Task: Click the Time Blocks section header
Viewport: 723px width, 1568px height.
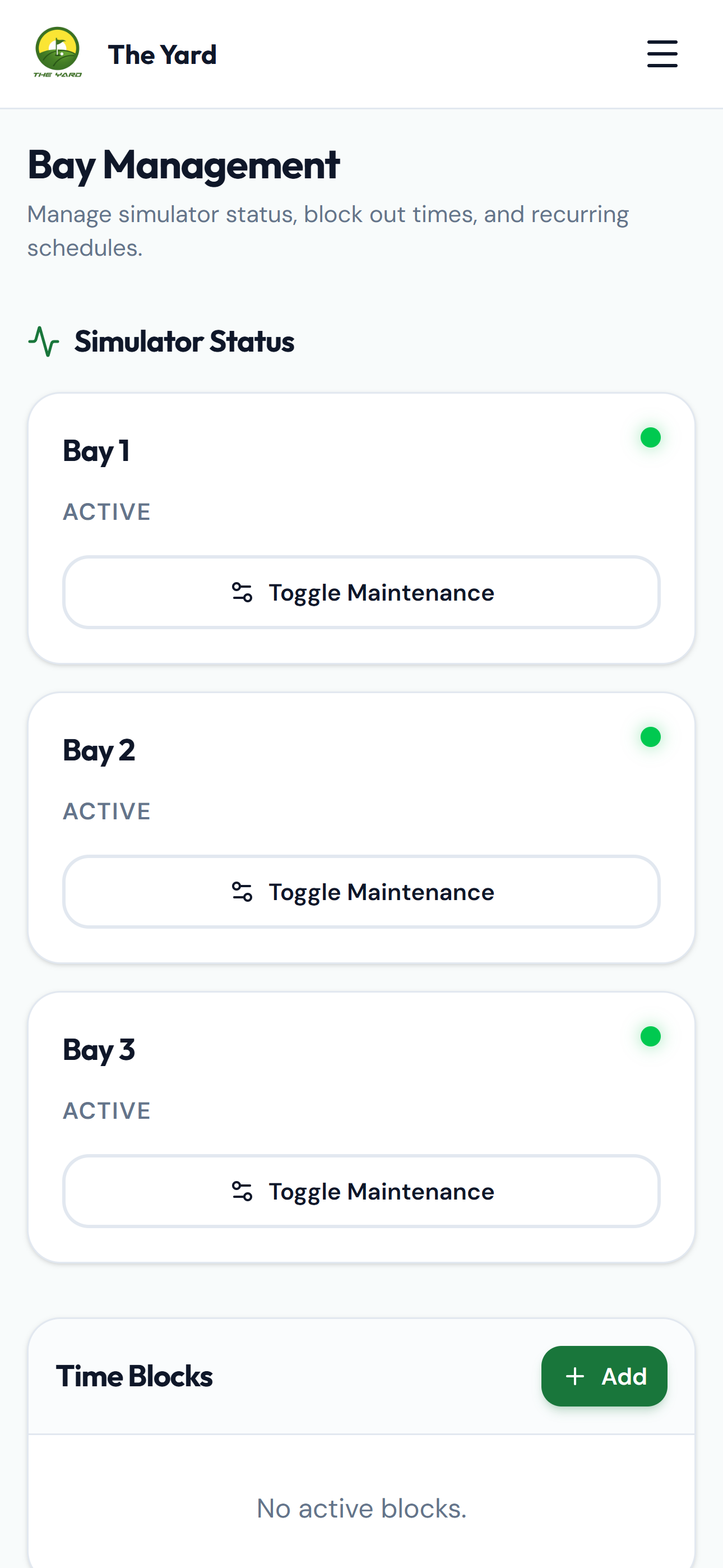Action: pyautogui.click(x=135, y=1376)
